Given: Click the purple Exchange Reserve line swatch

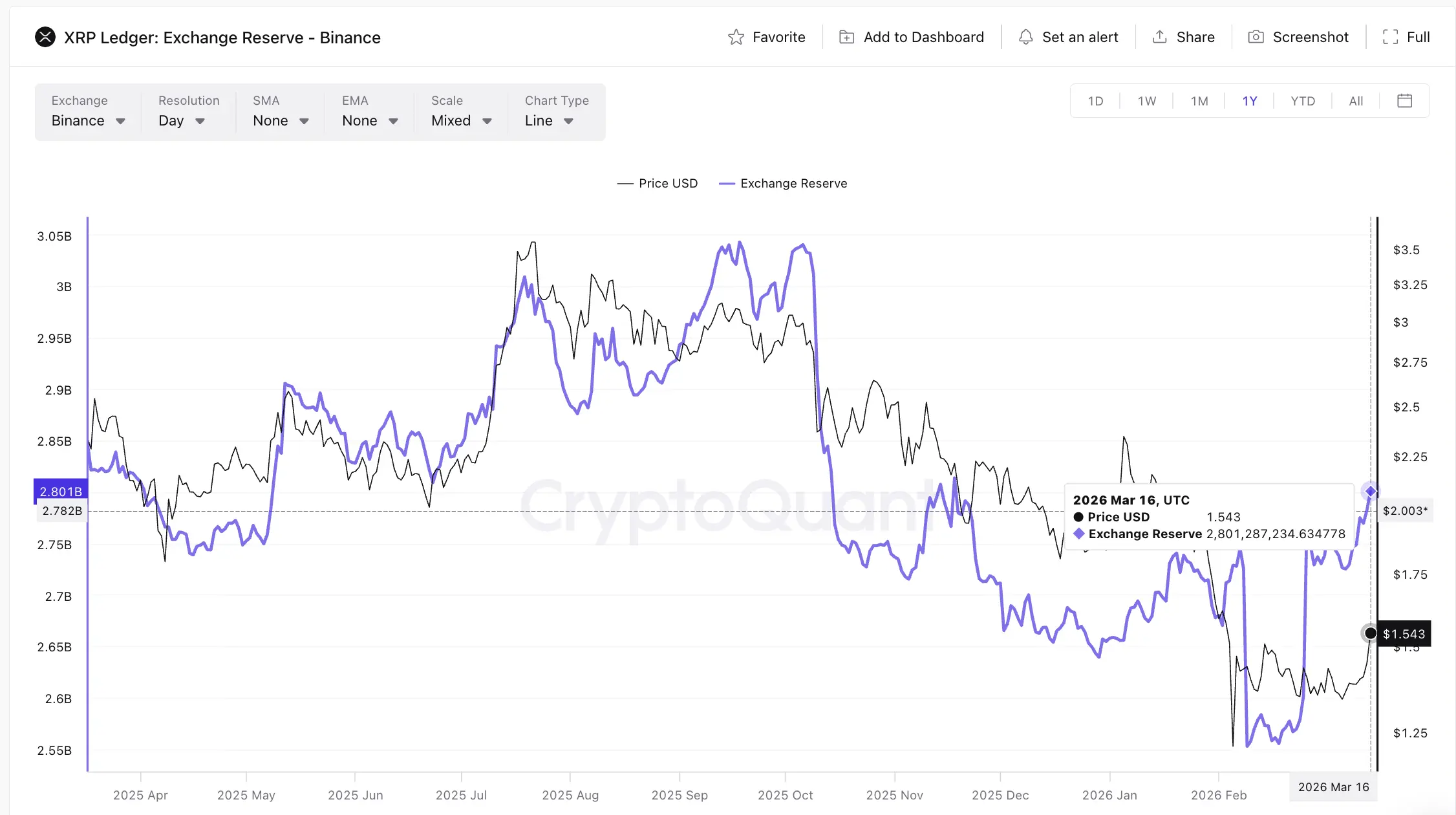Looking at the screenshot, I should [727, 184].
